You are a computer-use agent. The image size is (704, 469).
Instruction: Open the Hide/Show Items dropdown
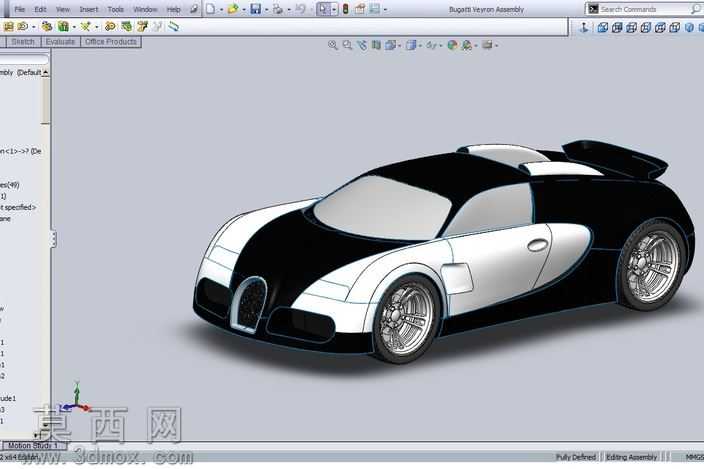coord(434,45)
